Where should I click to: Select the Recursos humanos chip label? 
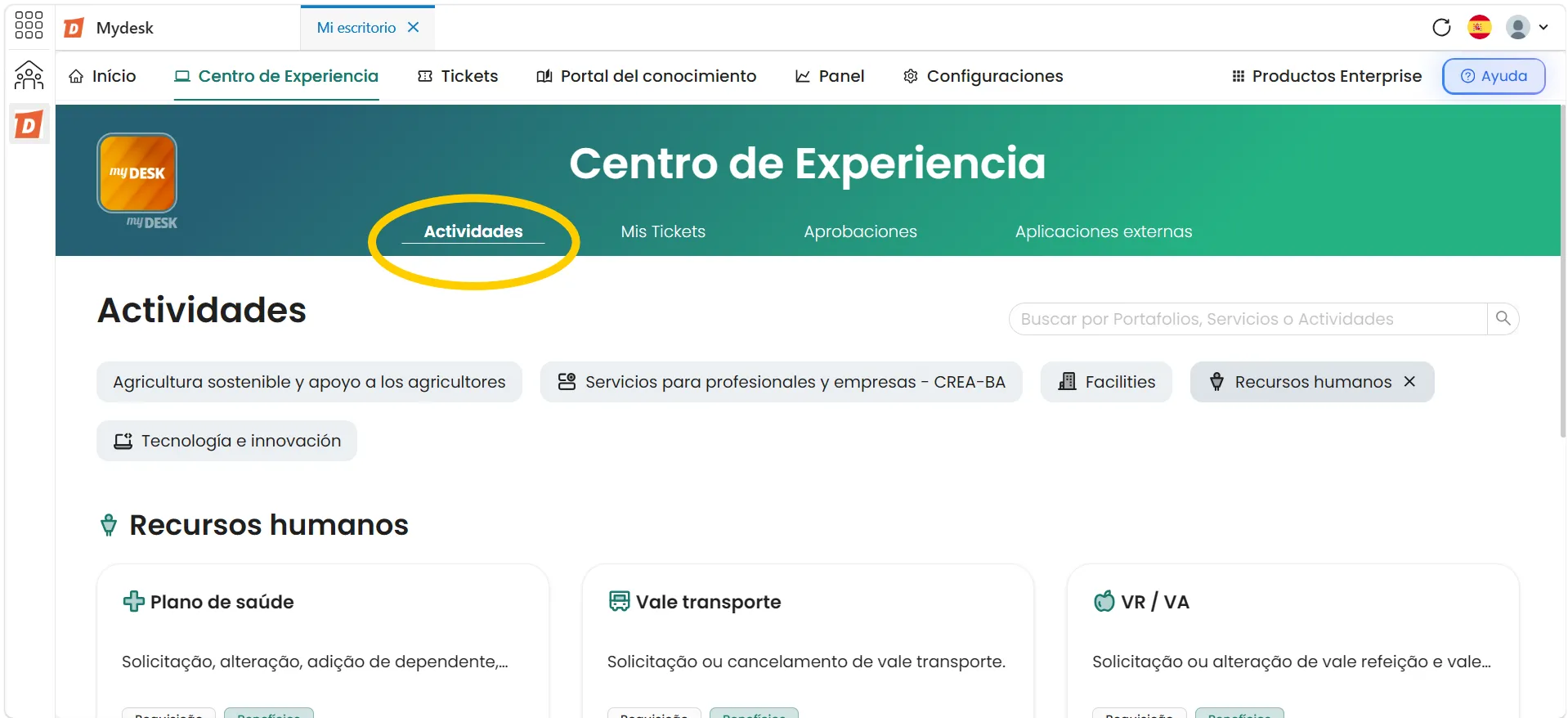(1313, 382)
